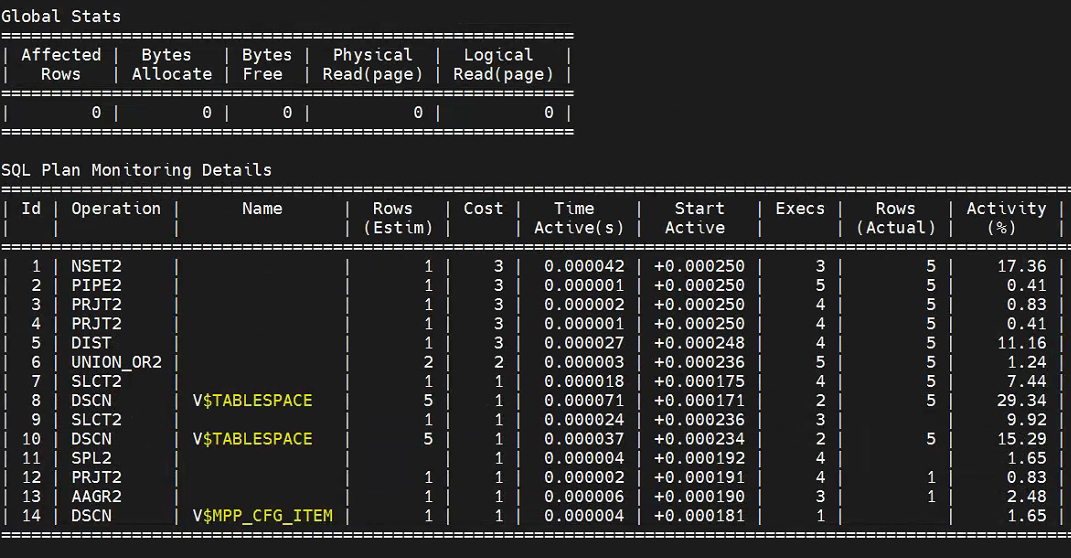Image resolution: width=1071 pixels, height=558 pixels.
Task: Select the SLCT2 operation in row 9
Action: tap(96, 419)
